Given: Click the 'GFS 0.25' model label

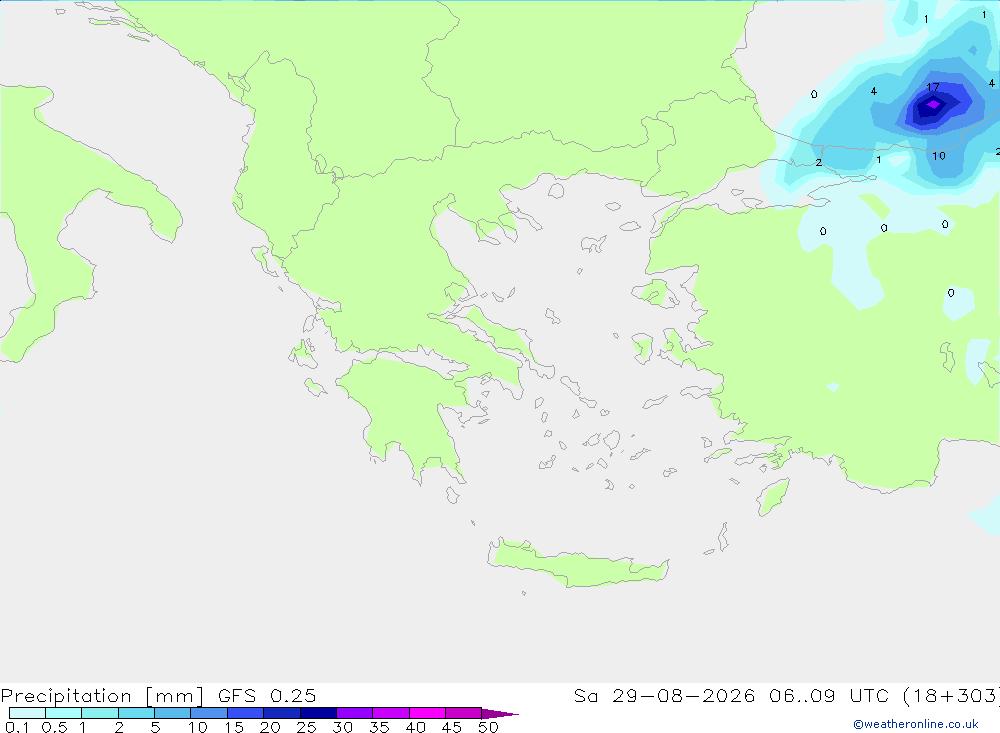Looking at the screenshot, I should coord(267,696).
